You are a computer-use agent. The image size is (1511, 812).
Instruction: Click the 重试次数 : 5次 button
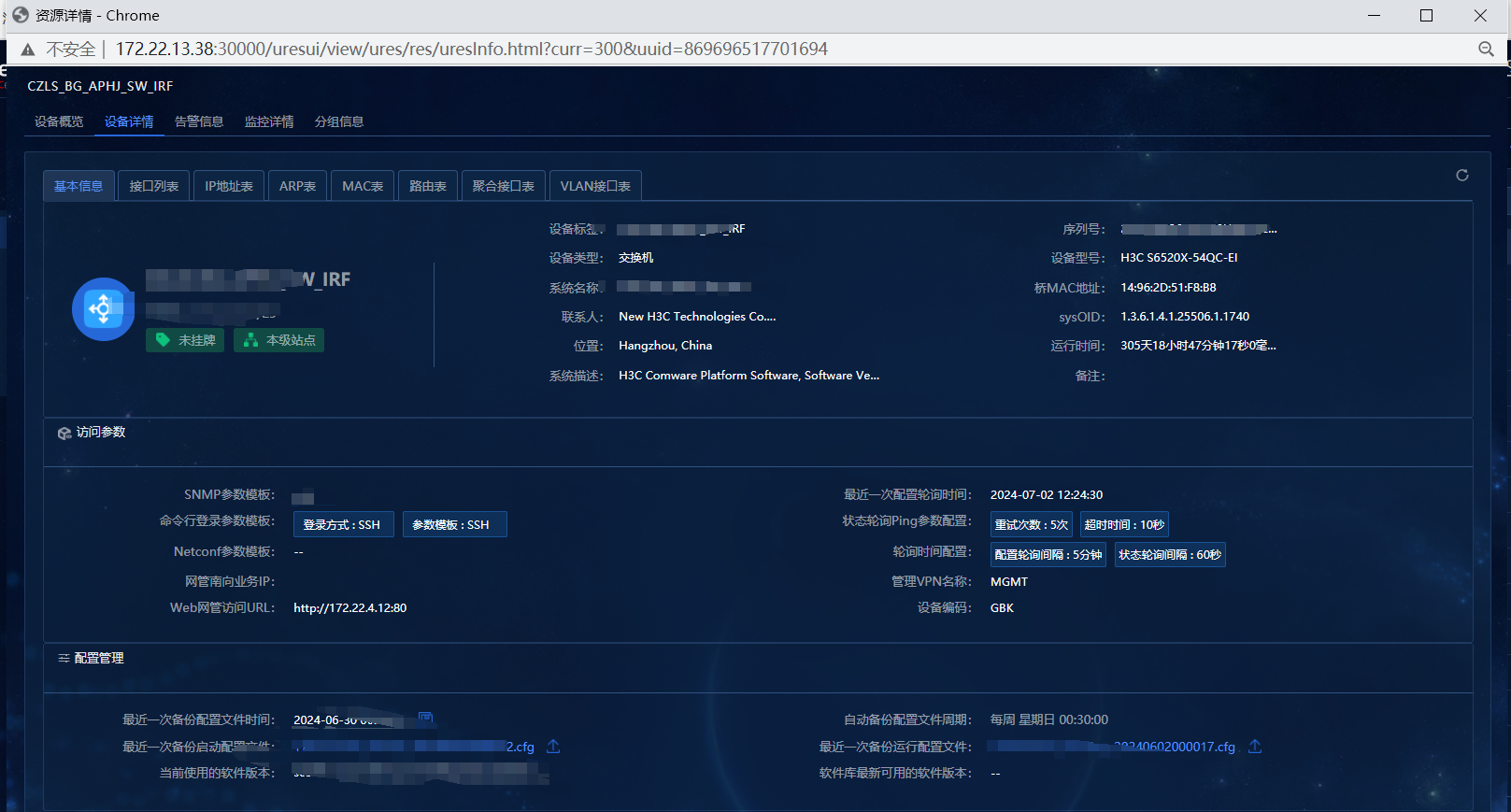(1031, 524)
